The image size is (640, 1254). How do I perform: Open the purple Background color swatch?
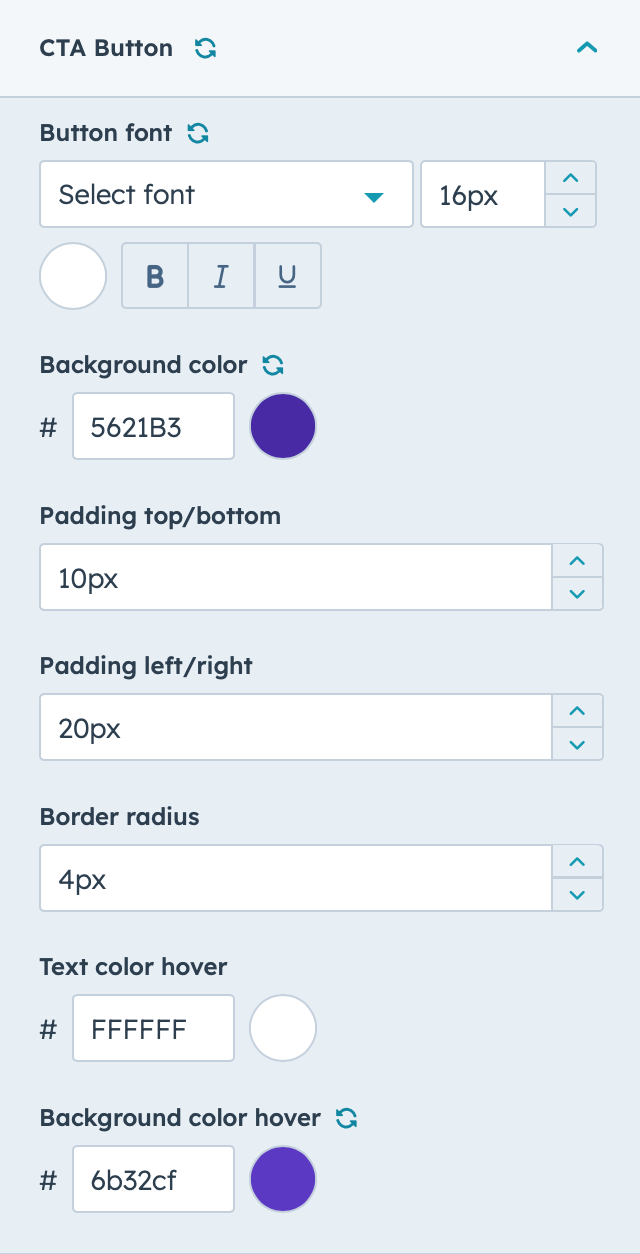283,426
